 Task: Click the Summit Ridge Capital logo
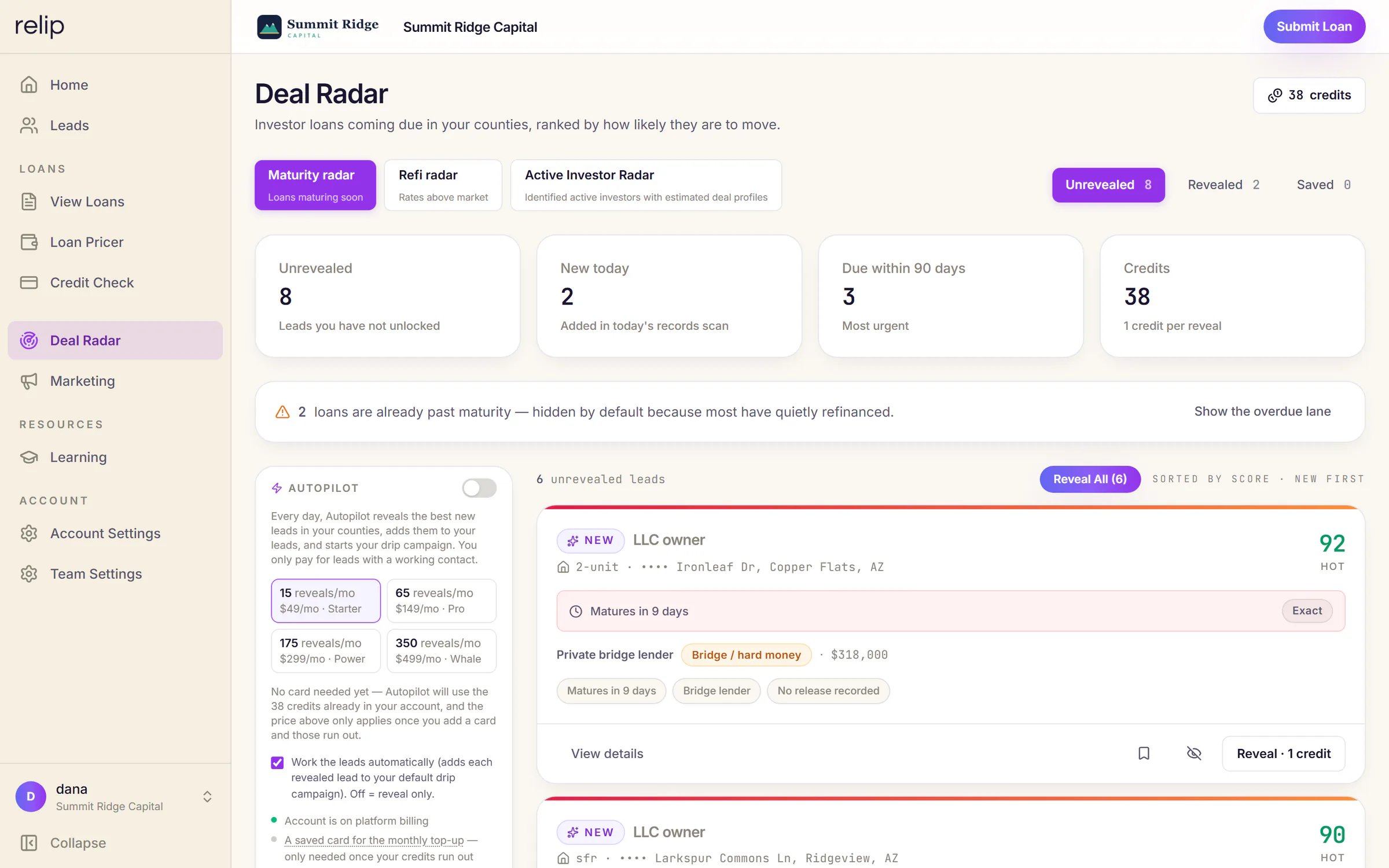point(318,27)
